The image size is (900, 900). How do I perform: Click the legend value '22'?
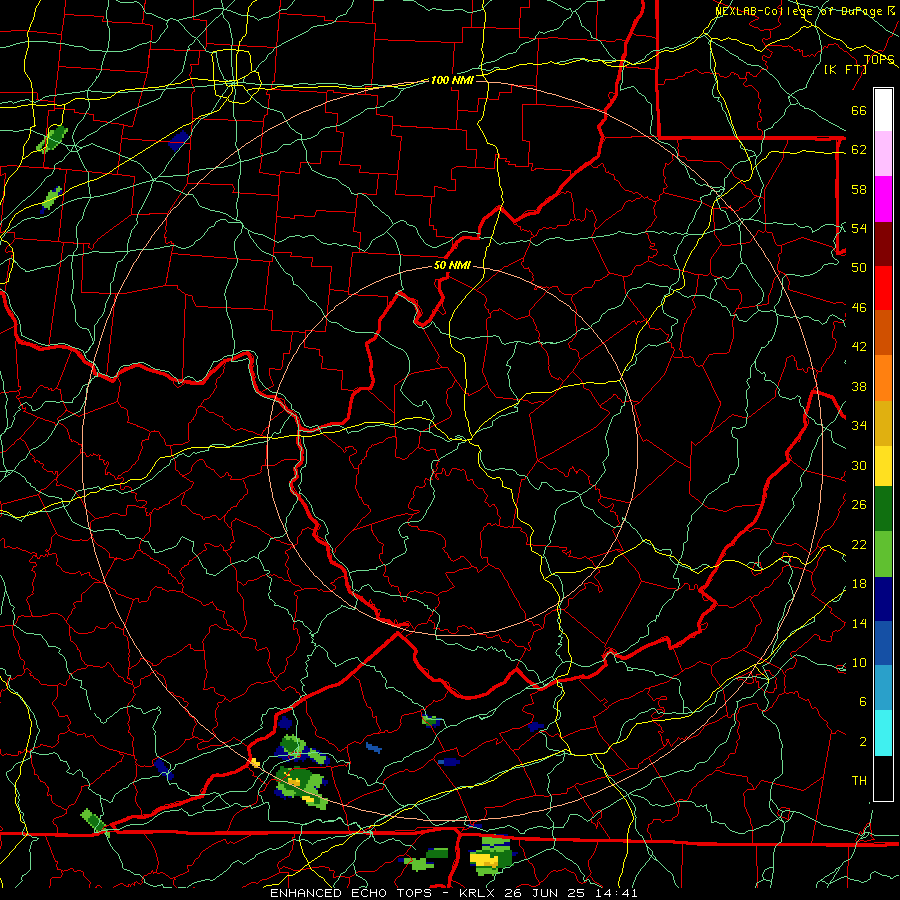[x=859, y=544]
